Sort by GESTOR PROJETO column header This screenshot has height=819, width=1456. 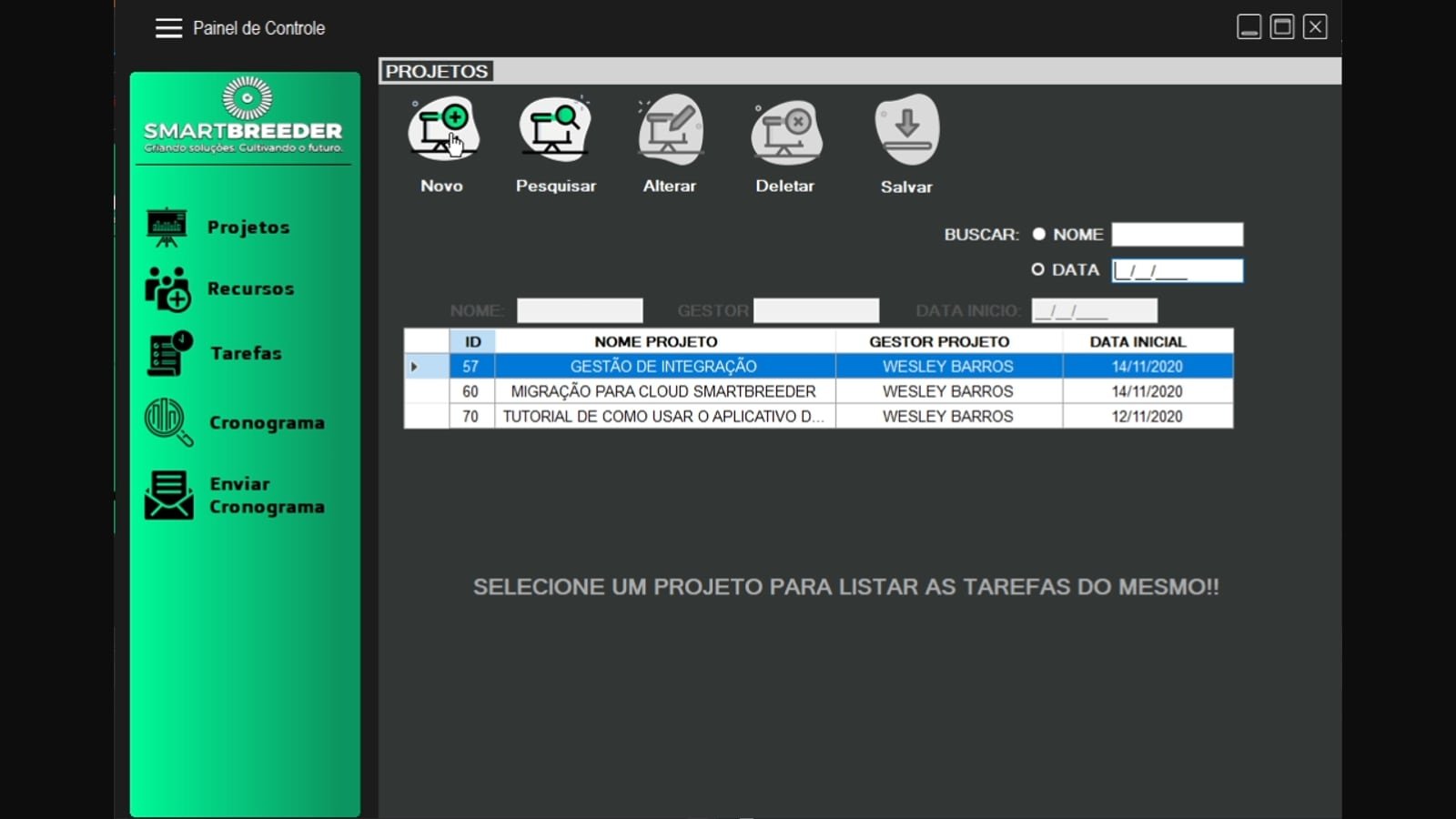949,341
